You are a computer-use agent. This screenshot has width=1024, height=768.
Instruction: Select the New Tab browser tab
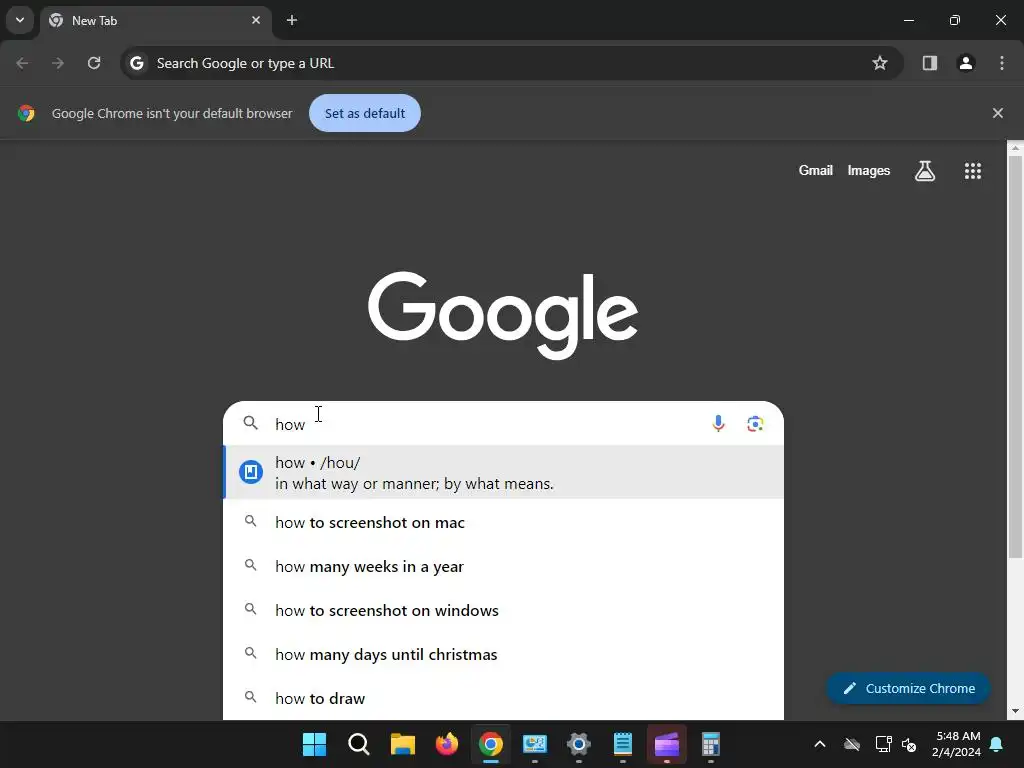point(155,20)
